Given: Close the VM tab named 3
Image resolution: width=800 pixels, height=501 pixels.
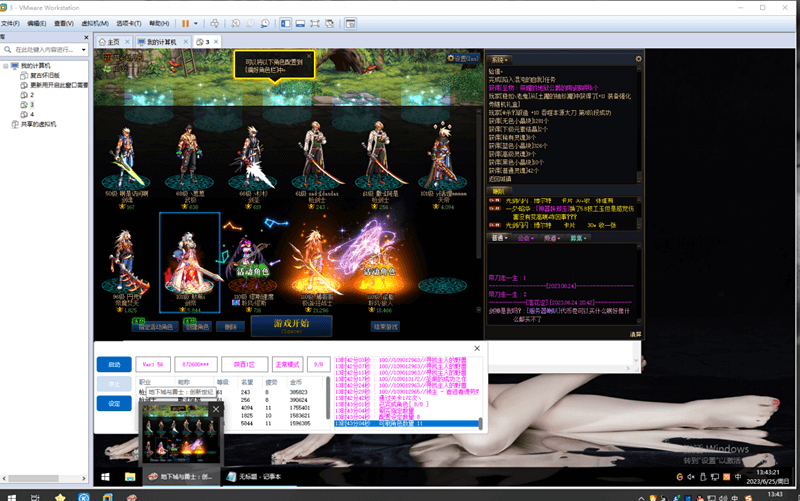Looking at the screenshot, I should click(216, 42).
